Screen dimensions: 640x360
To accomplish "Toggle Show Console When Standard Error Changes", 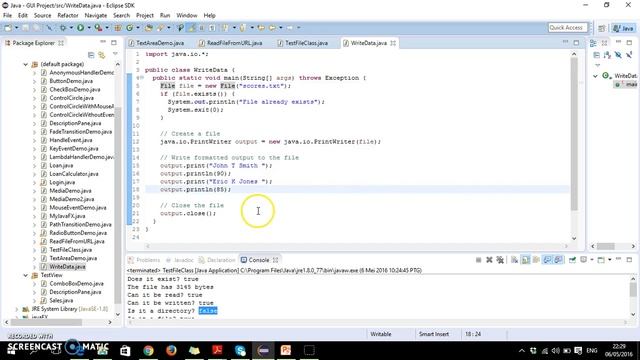I will pos(558,260).
